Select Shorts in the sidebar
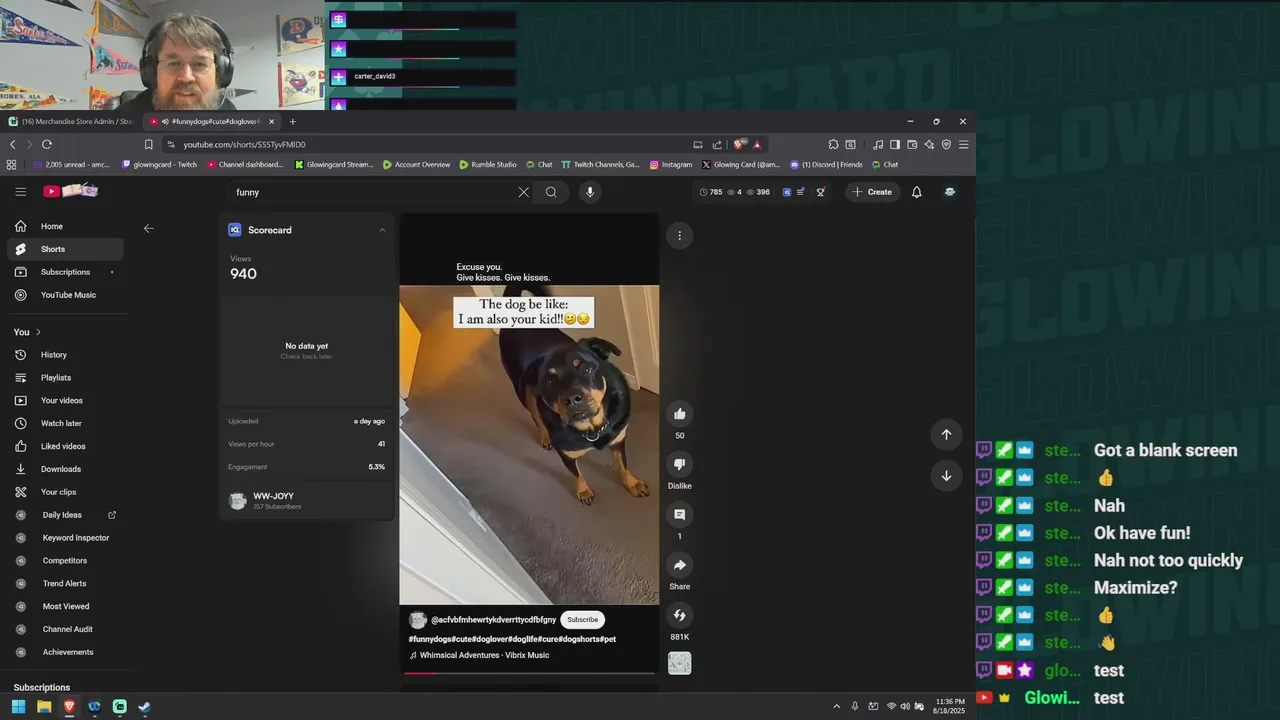Viewport: 1280px width, 720px height. (64, 249)
